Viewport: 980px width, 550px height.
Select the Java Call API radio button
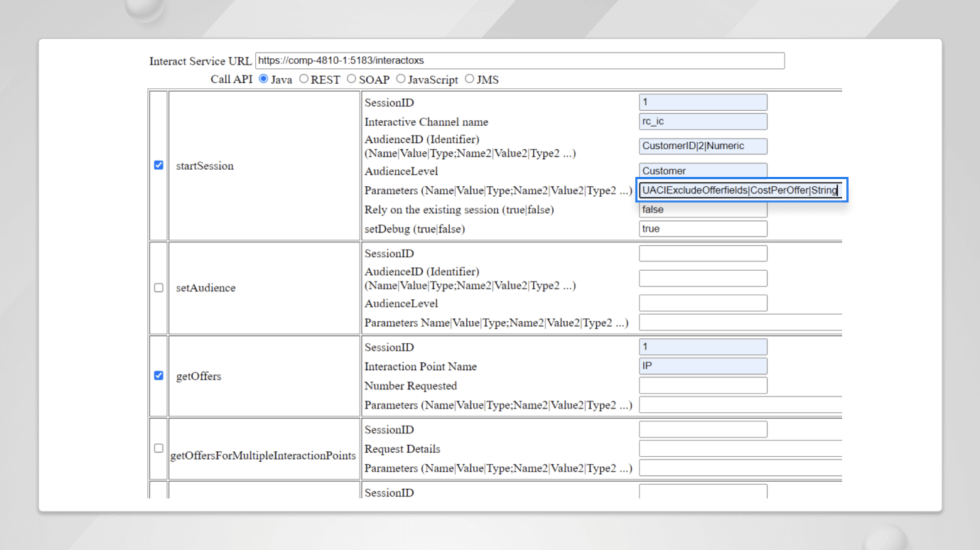pos(263,79)
